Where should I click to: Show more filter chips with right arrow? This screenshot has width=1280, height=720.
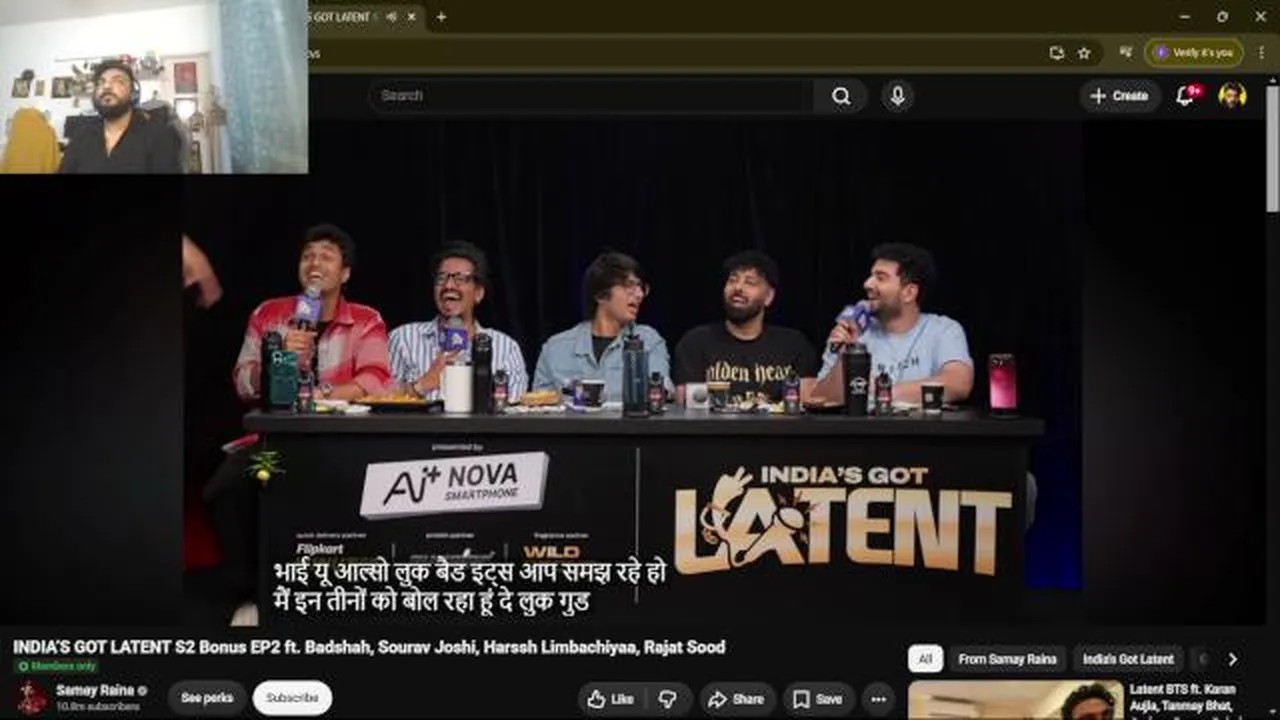click(x=1232, y=659)
